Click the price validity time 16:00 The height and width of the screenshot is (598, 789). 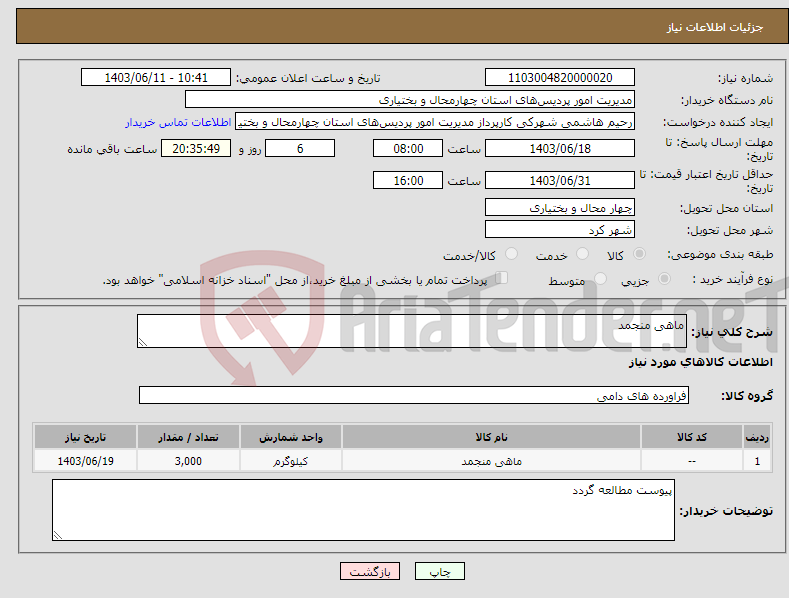(x=408, y=180)
